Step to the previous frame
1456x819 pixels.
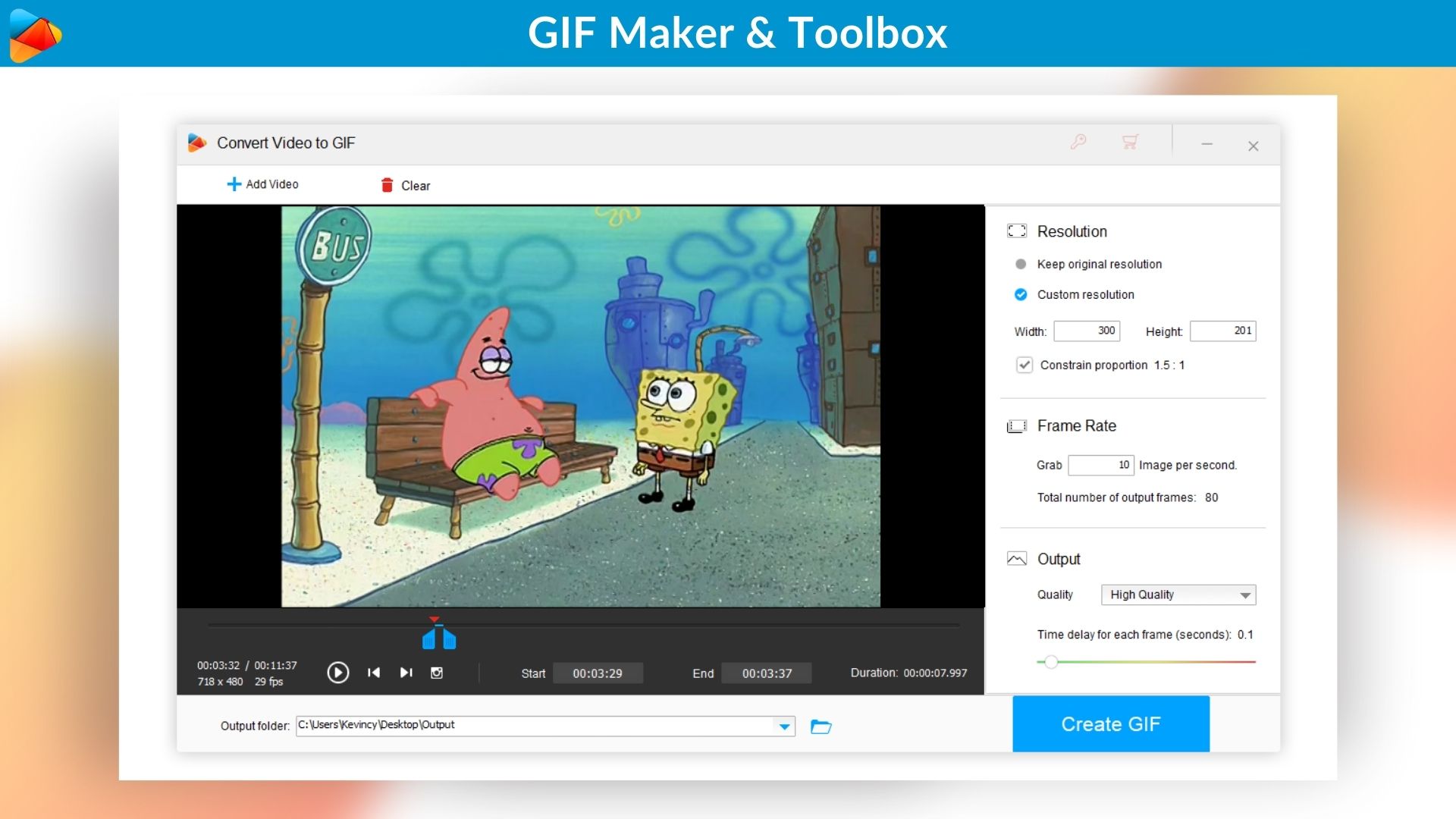[x=373, y=673]
